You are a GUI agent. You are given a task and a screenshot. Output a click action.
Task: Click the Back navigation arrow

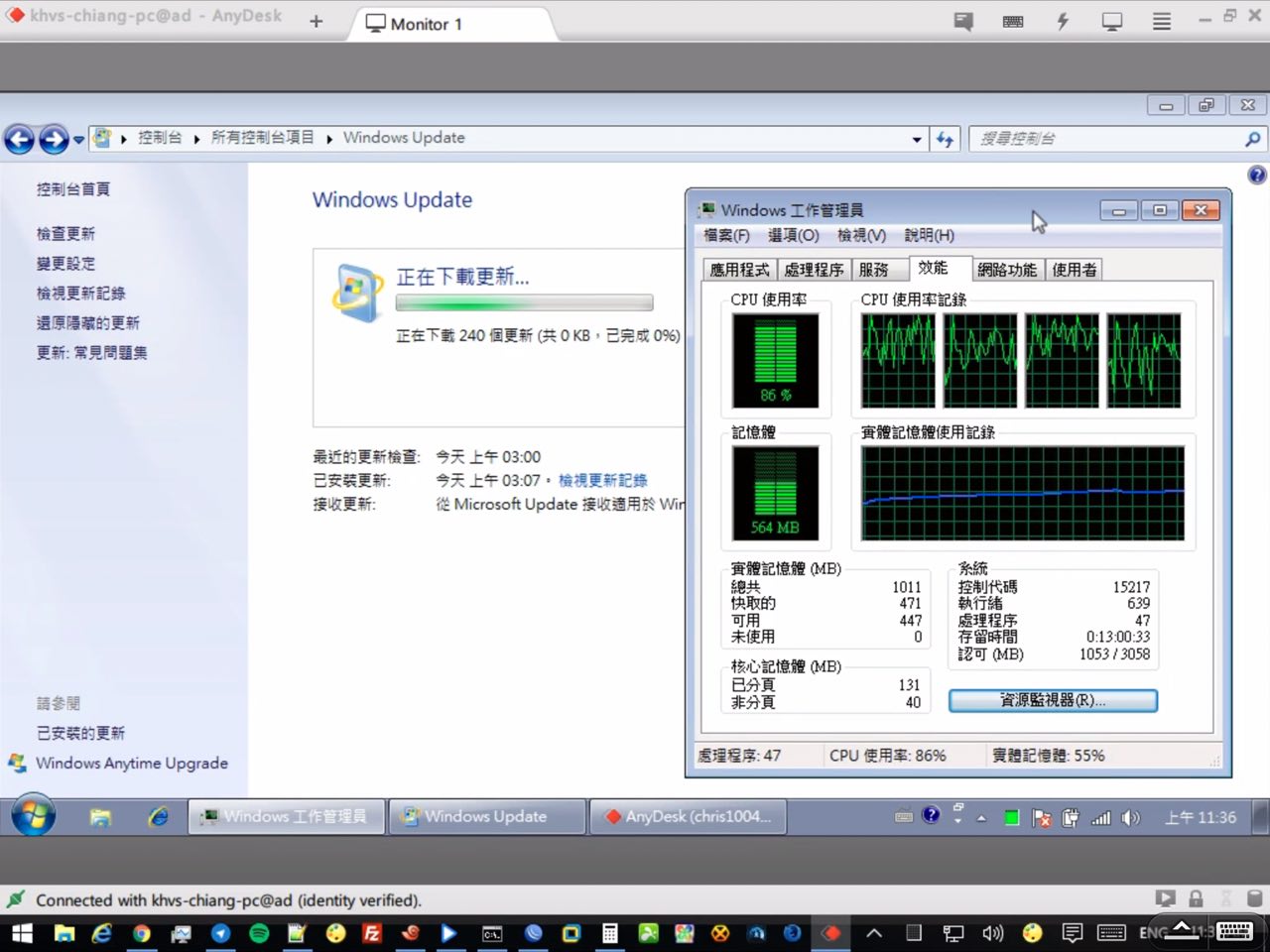[x=19, y=140]
